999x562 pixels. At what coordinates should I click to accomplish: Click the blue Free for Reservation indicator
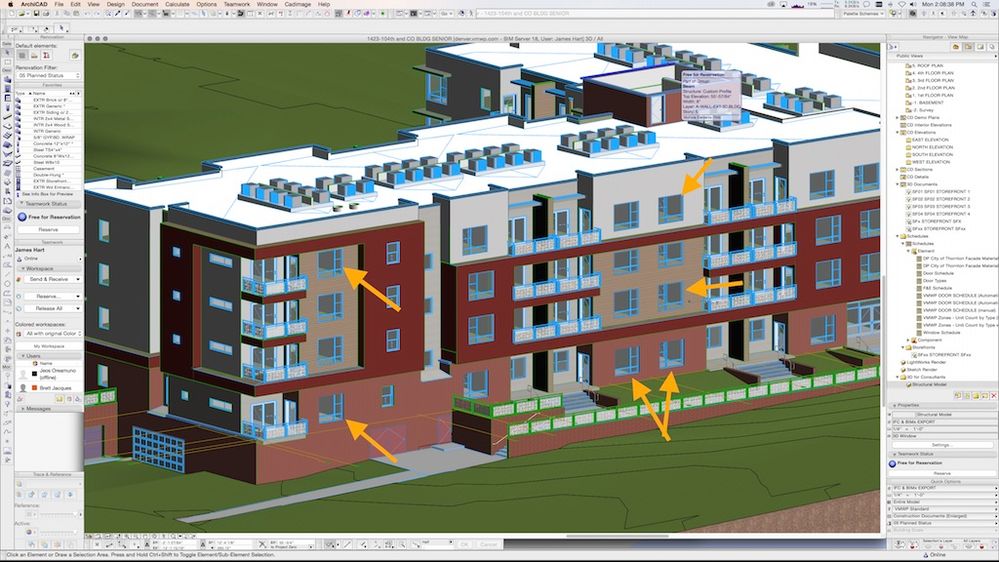(x=22, y=217)
